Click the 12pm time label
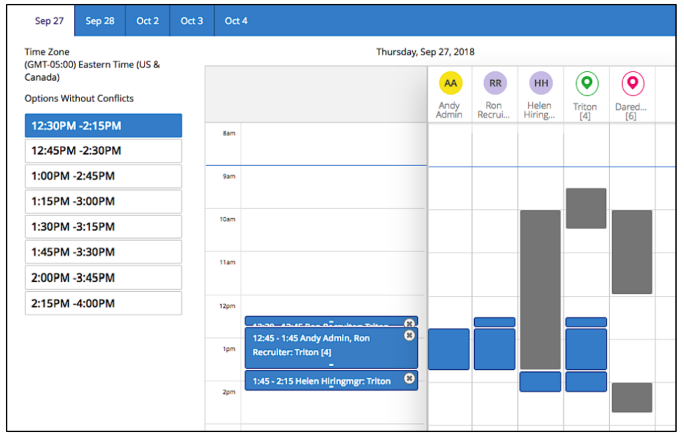 tap(227, 306)
